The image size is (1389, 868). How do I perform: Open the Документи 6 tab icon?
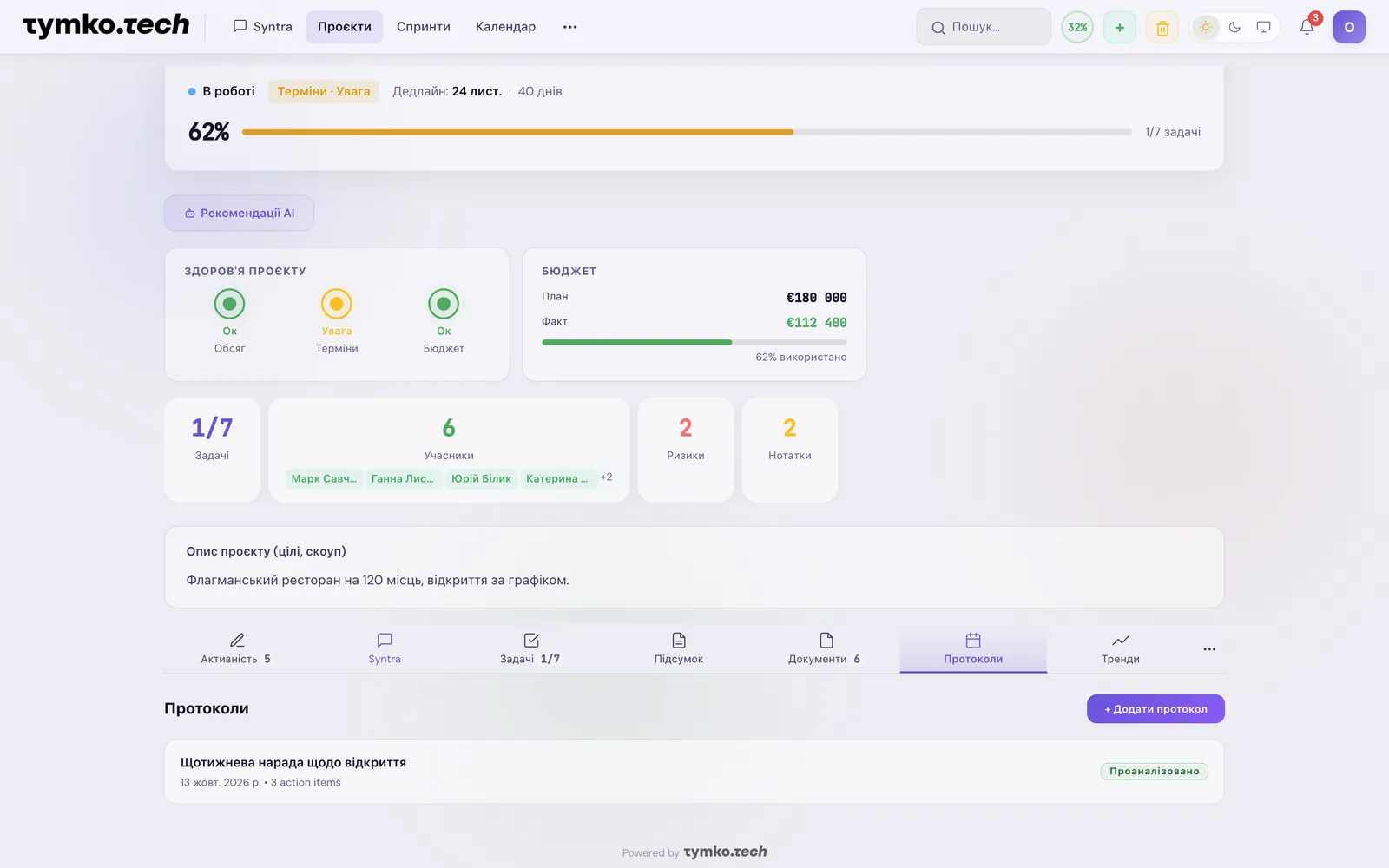(x=826, y=641)
